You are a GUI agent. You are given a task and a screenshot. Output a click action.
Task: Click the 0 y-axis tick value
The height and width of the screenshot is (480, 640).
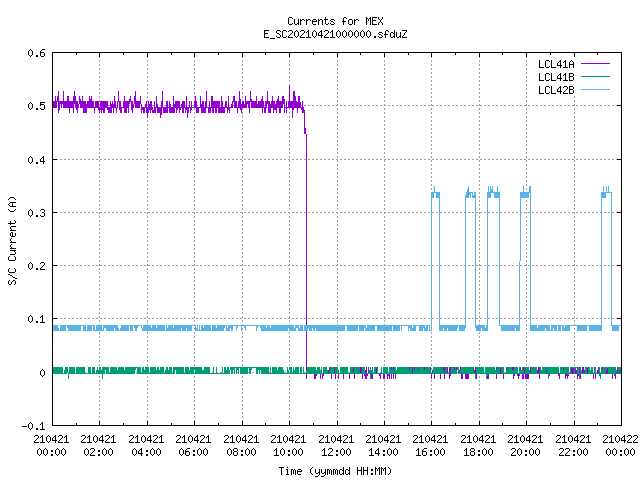coord(42,373)
